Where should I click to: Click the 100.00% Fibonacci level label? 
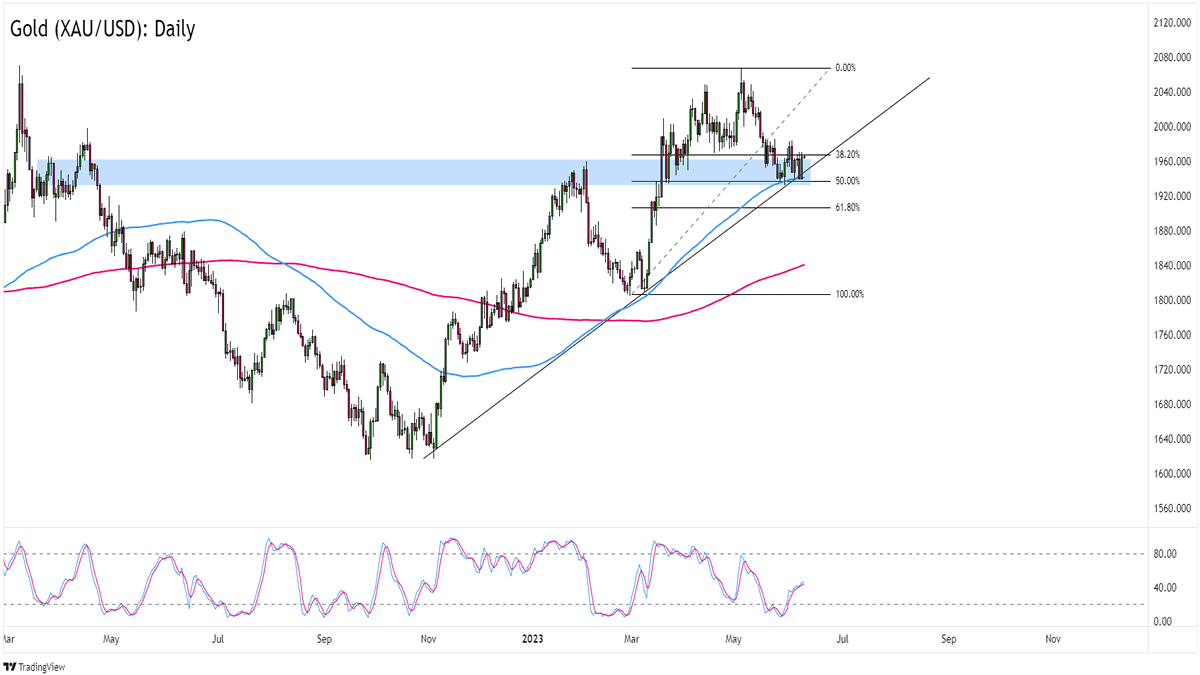pos(849,294)
